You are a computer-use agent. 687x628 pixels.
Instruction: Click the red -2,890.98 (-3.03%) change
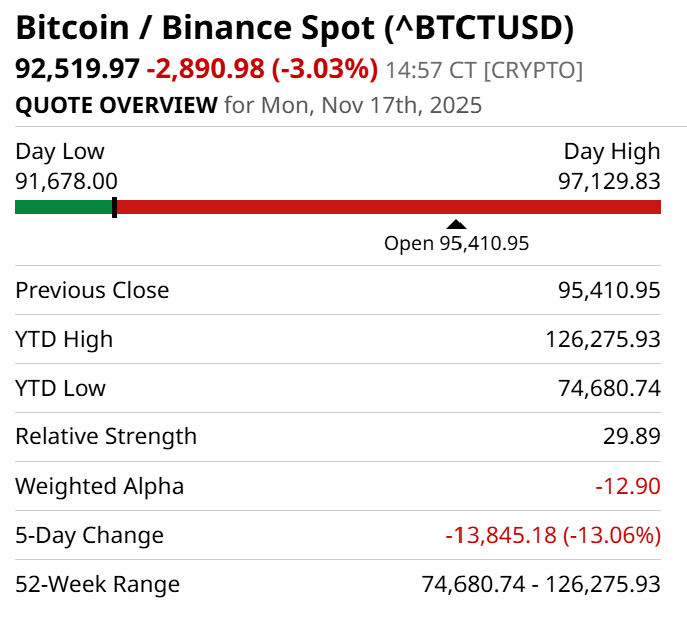point(262,70)
